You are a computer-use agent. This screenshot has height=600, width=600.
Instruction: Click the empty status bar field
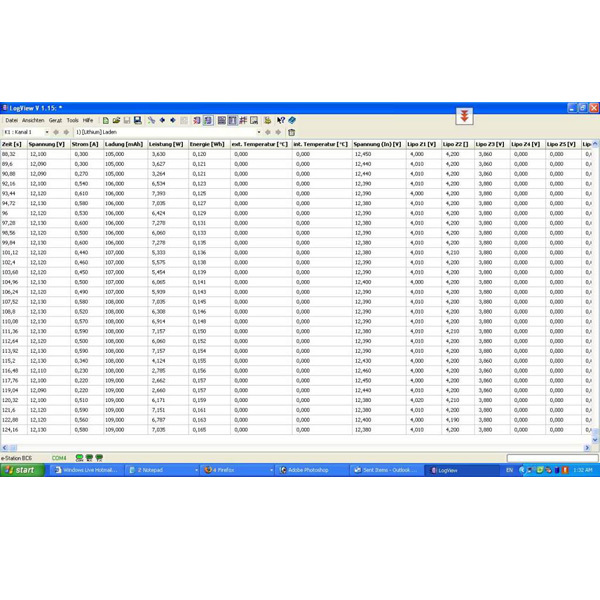coord(553,458)
